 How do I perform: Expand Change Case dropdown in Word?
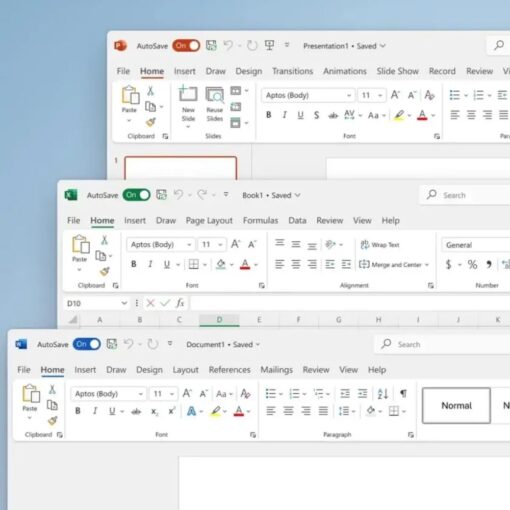231,394
